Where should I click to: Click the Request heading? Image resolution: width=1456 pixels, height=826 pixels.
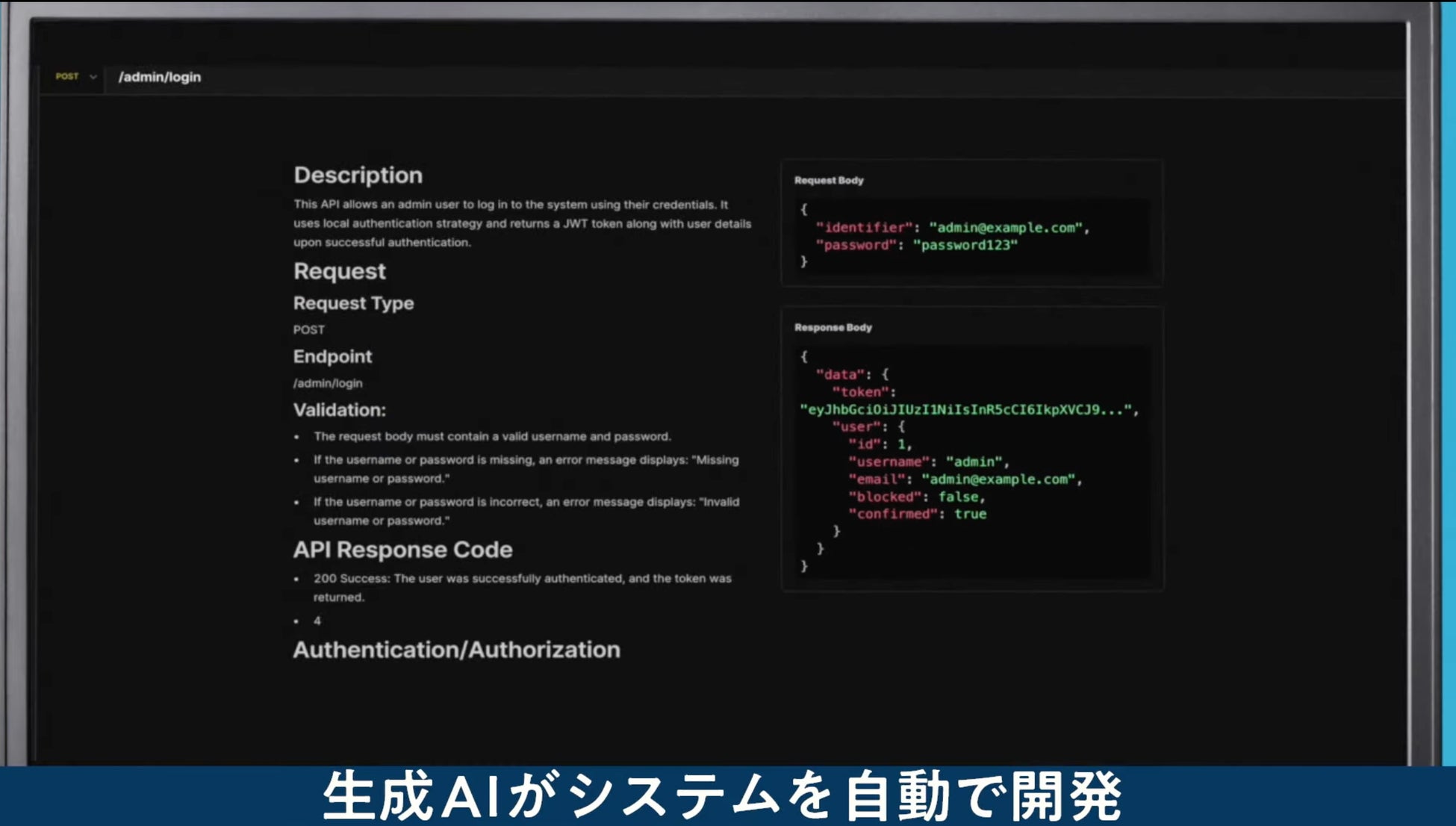[x=339, y=271]
